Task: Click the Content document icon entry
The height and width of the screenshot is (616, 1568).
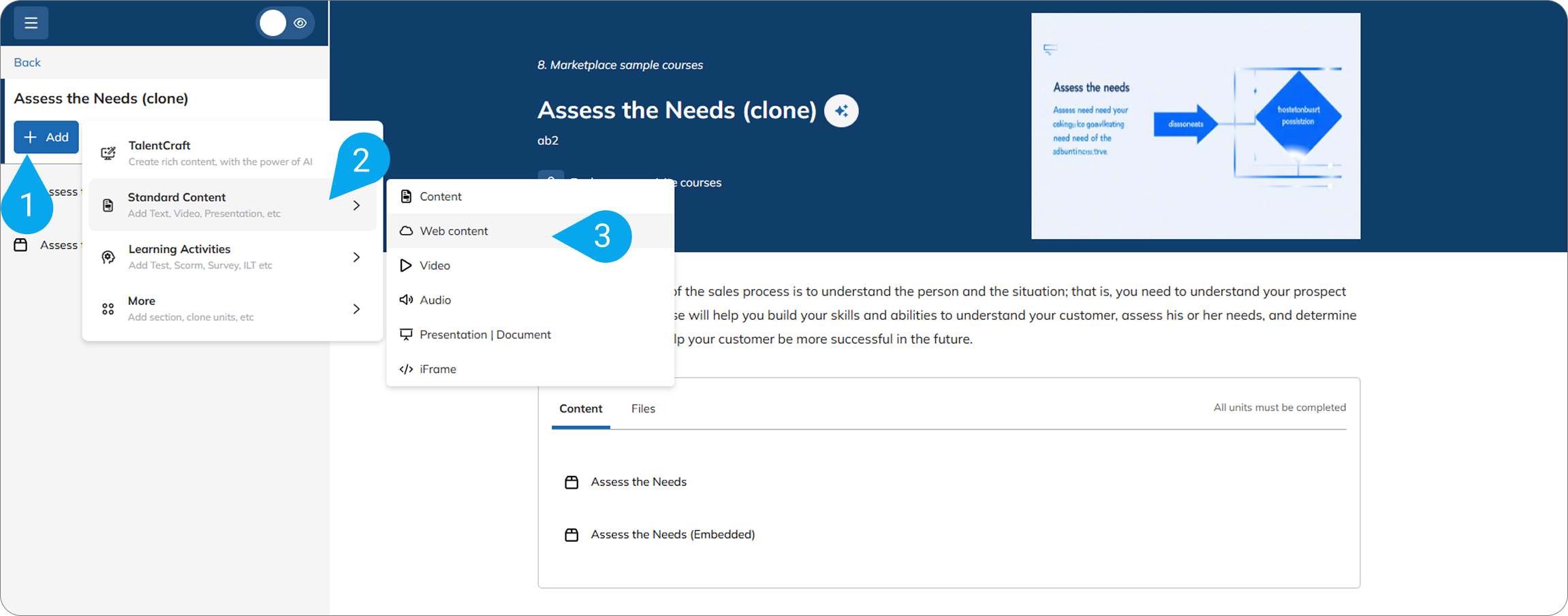Action: point(406,197)
